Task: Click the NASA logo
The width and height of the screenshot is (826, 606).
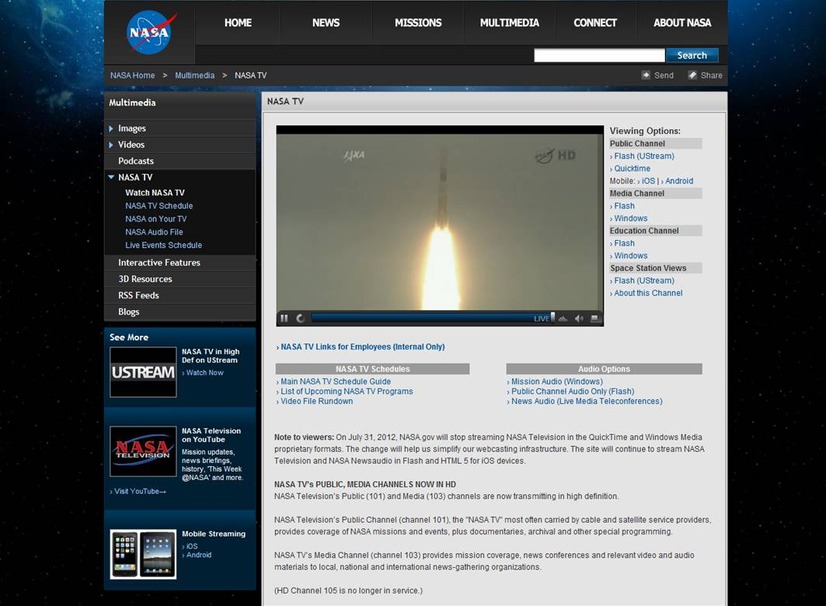Action: (x=151, y=33)
